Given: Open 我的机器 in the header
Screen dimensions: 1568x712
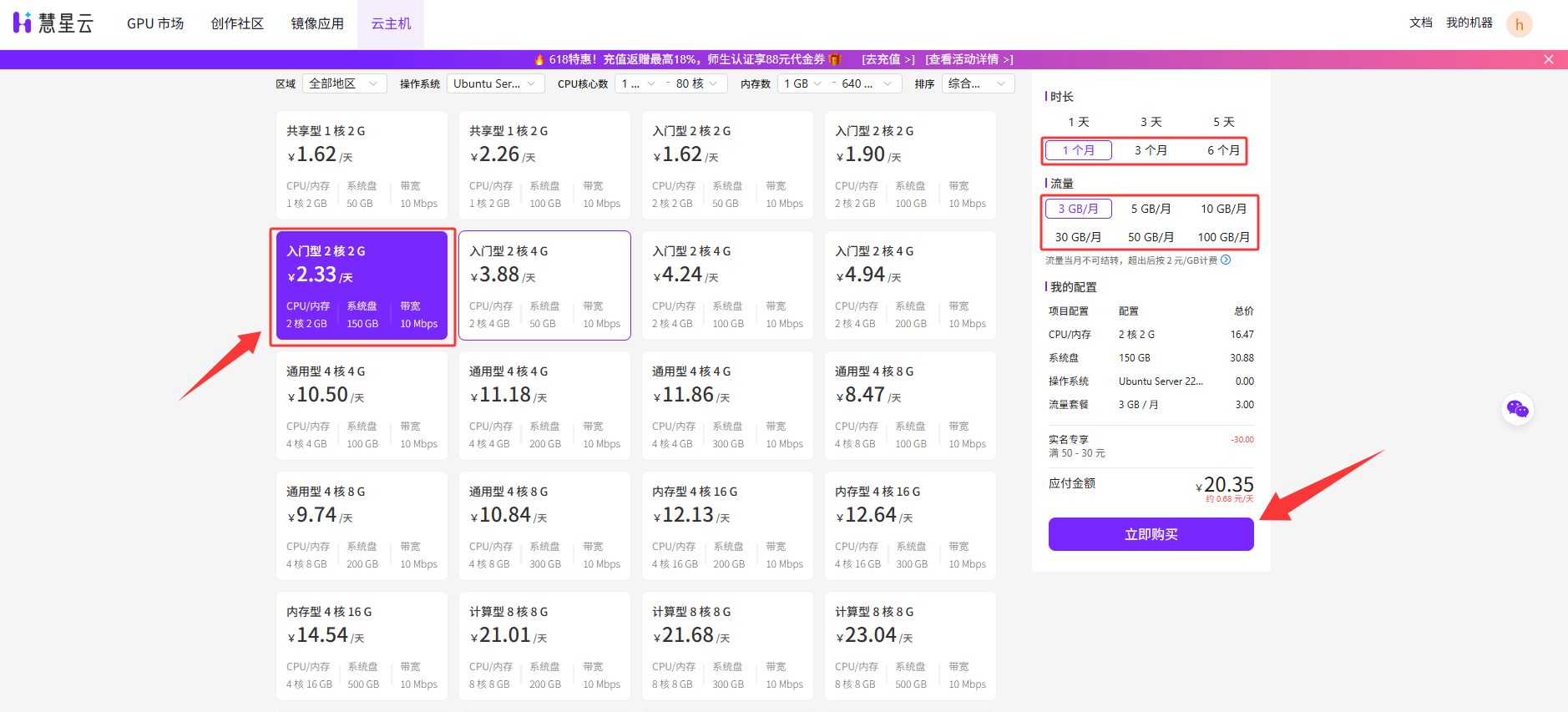Looking at the screenshot, I should [x=1469, y=23].
